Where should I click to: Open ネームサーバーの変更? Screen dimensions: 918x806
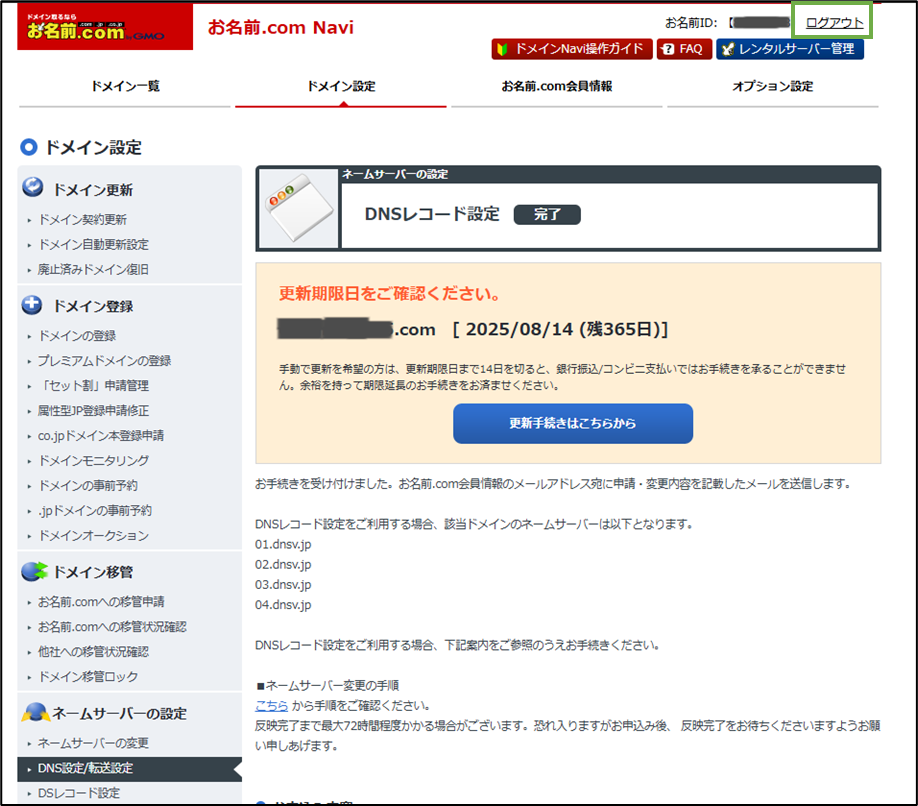94,743
